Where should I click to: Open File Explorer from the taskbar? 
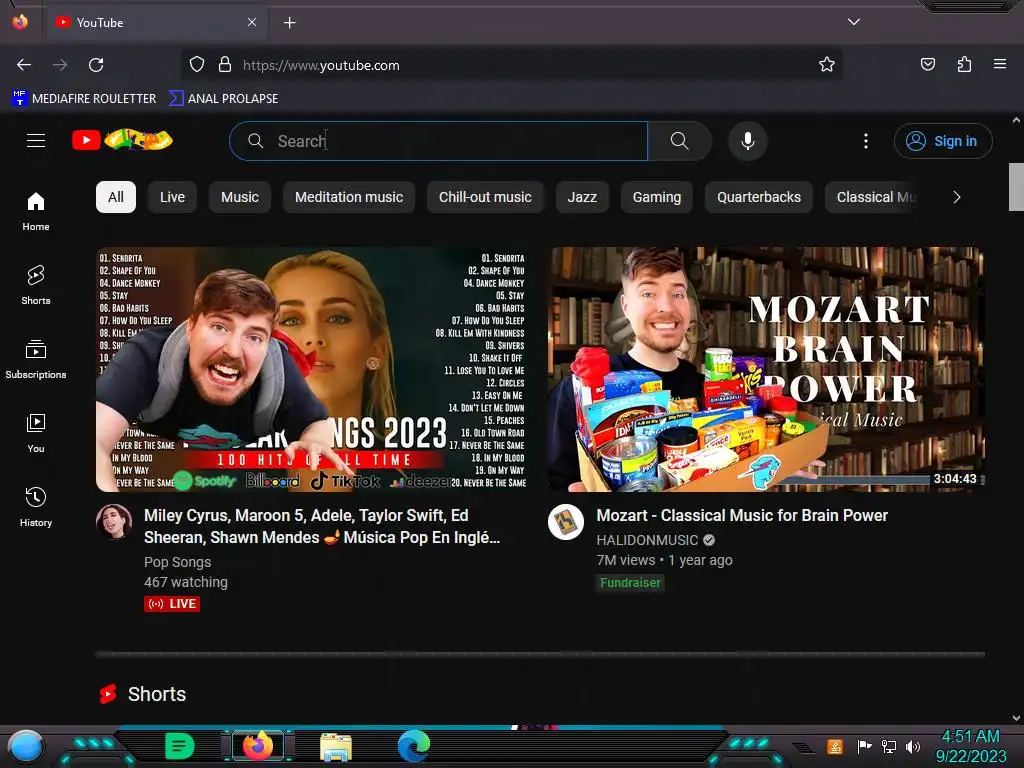[x=336, y=747]
